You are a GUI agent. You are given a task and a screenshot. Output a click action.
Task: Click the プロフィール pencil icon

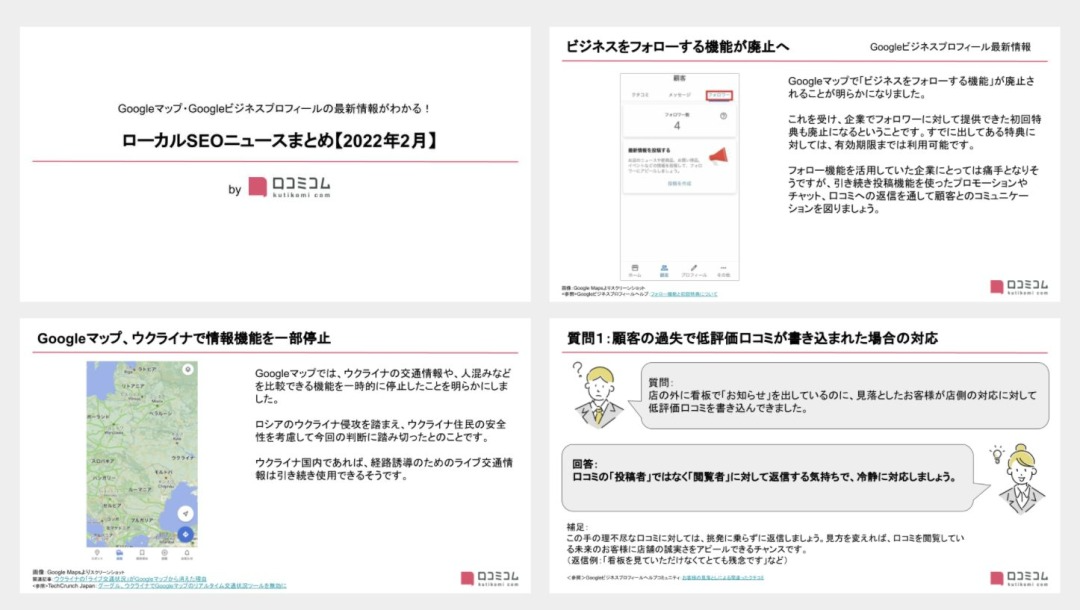coord(692,265)
